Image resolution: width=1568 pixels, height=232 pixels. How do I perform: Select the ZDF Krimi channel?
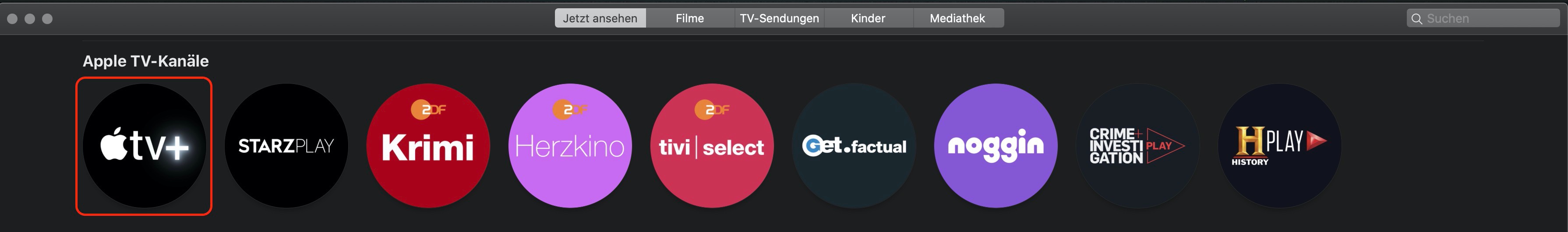pyautogui.click(x=428, y=146)
